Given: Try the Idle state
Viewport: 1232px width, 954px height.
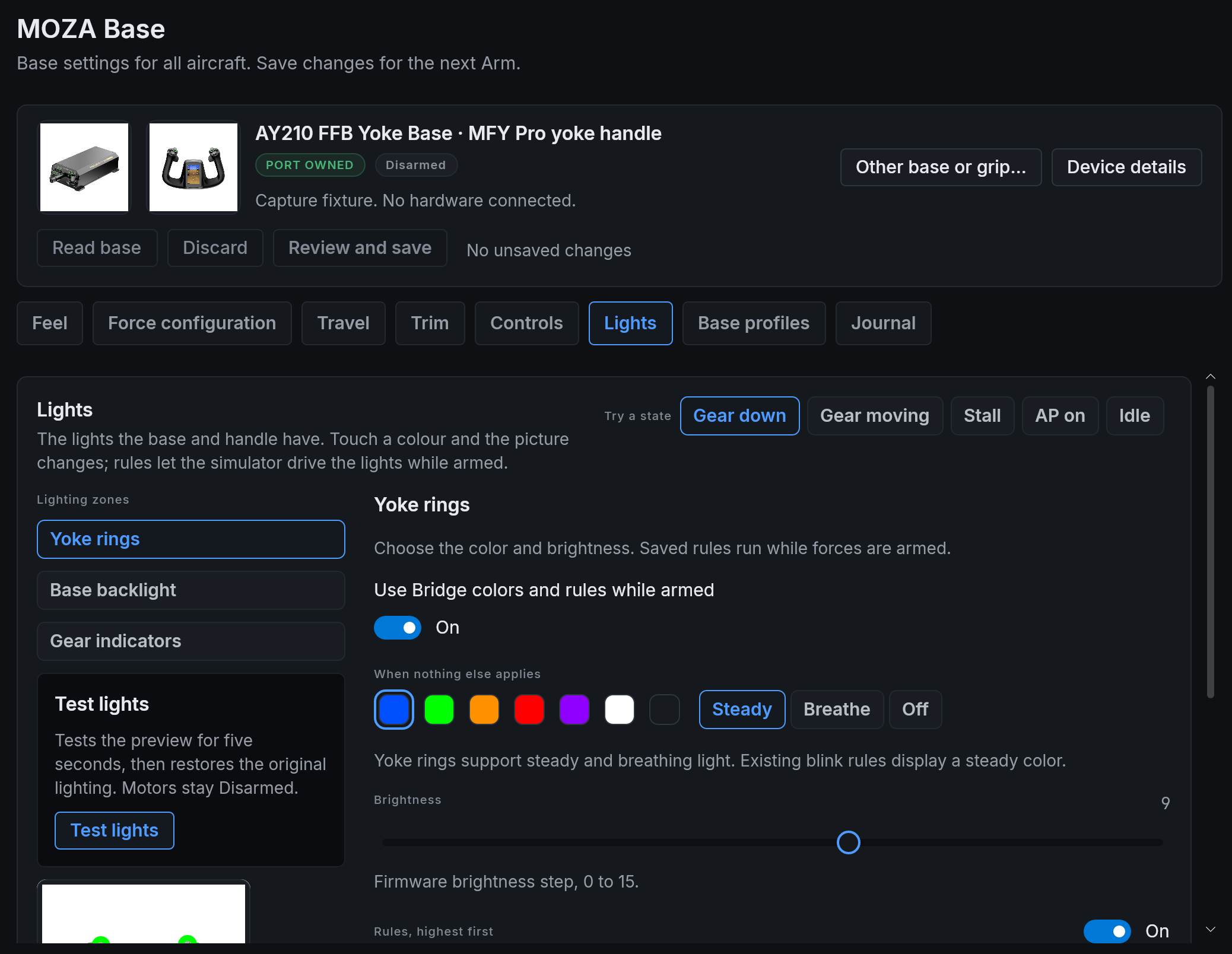Looking at the screenshot, I should [1135, 416].
